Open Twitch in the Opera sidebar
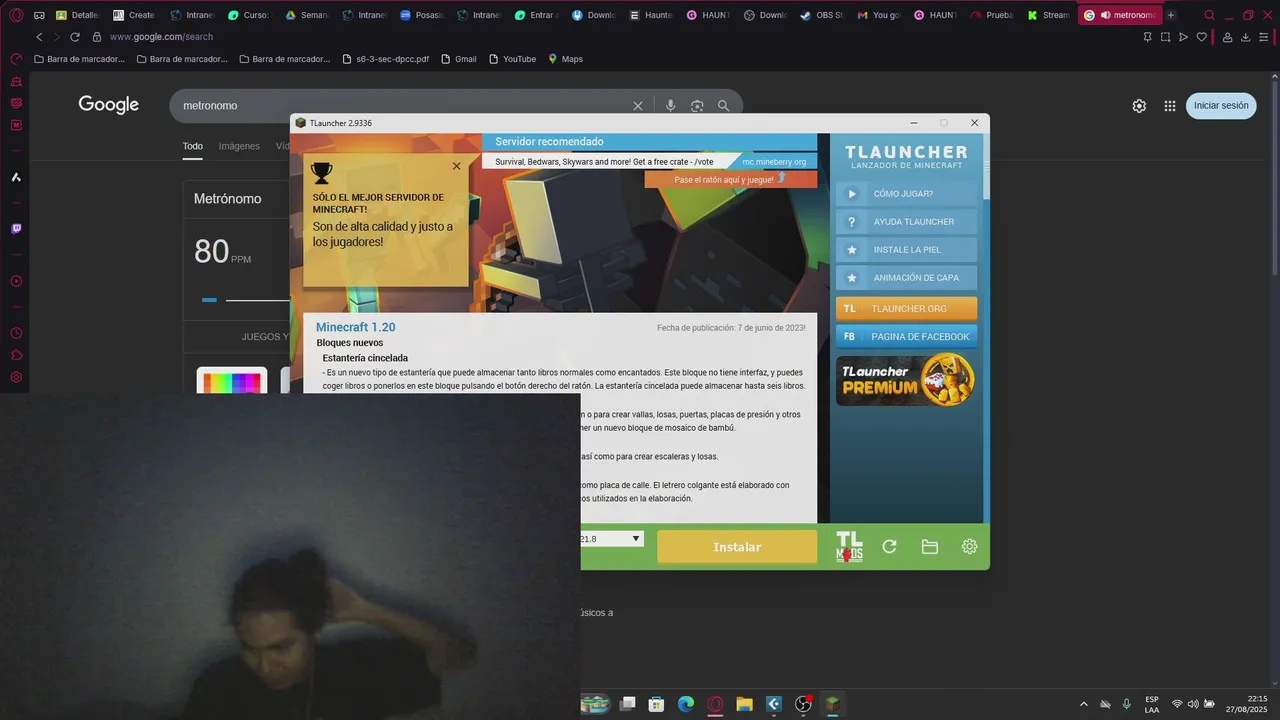Screen dimensions: 1280x720 click(x=16, y=229)
